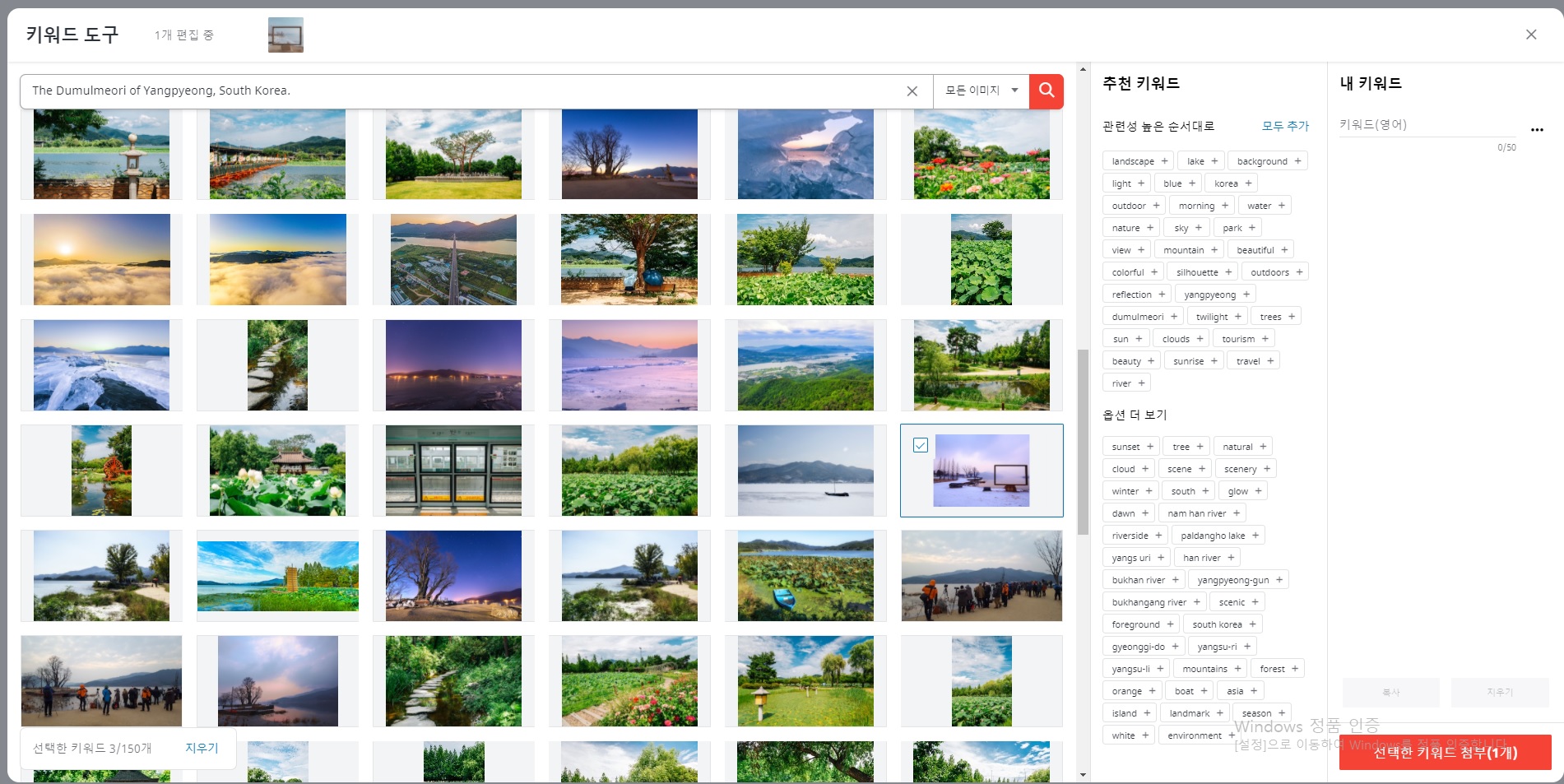Add the 'paldangho lake' keyword
This screenshot has width=1564, height=784.
(x=1219, y=536)
